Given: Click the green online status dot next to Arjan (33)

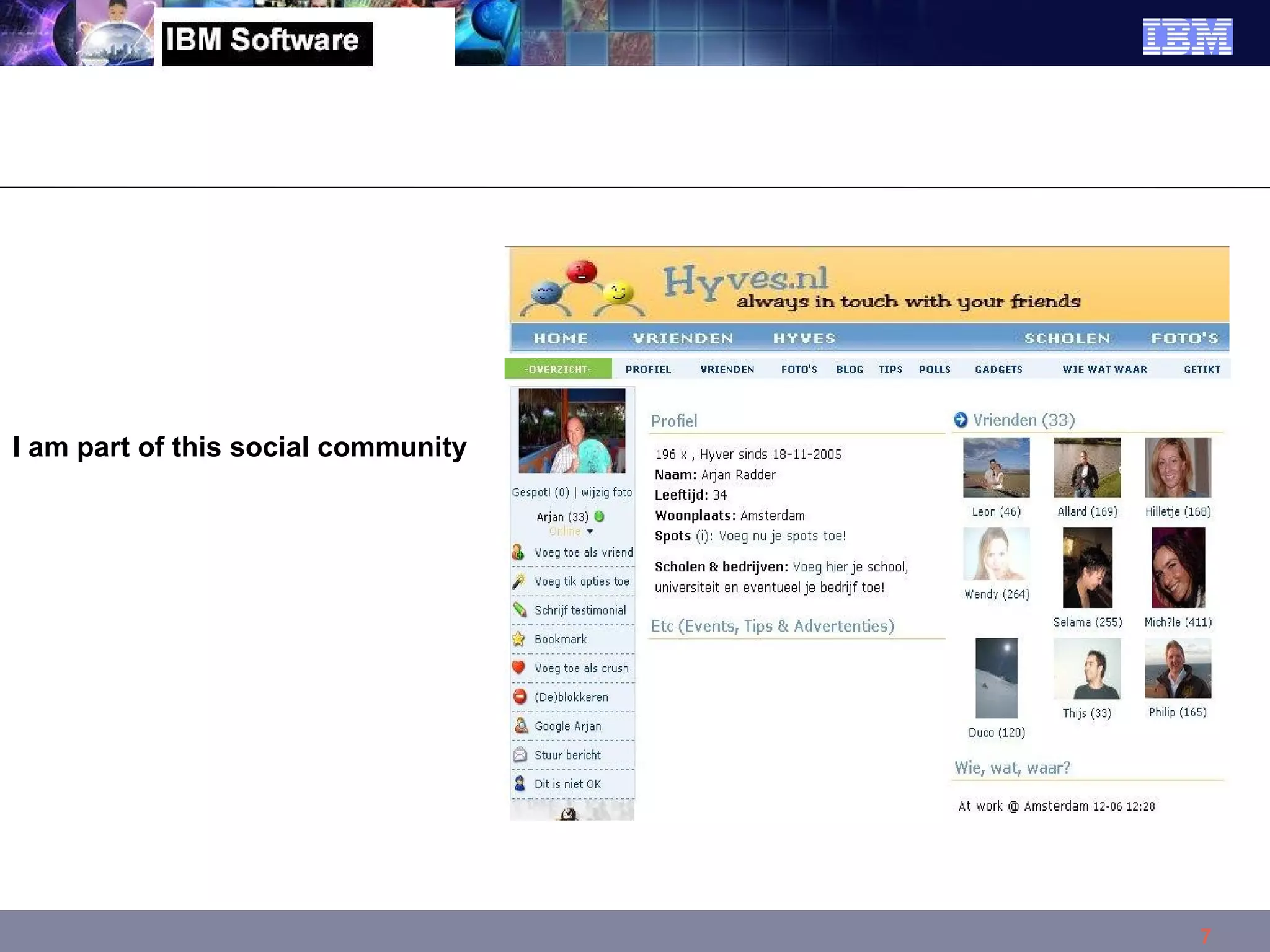Looking at the screenshot, I should 599,516.
